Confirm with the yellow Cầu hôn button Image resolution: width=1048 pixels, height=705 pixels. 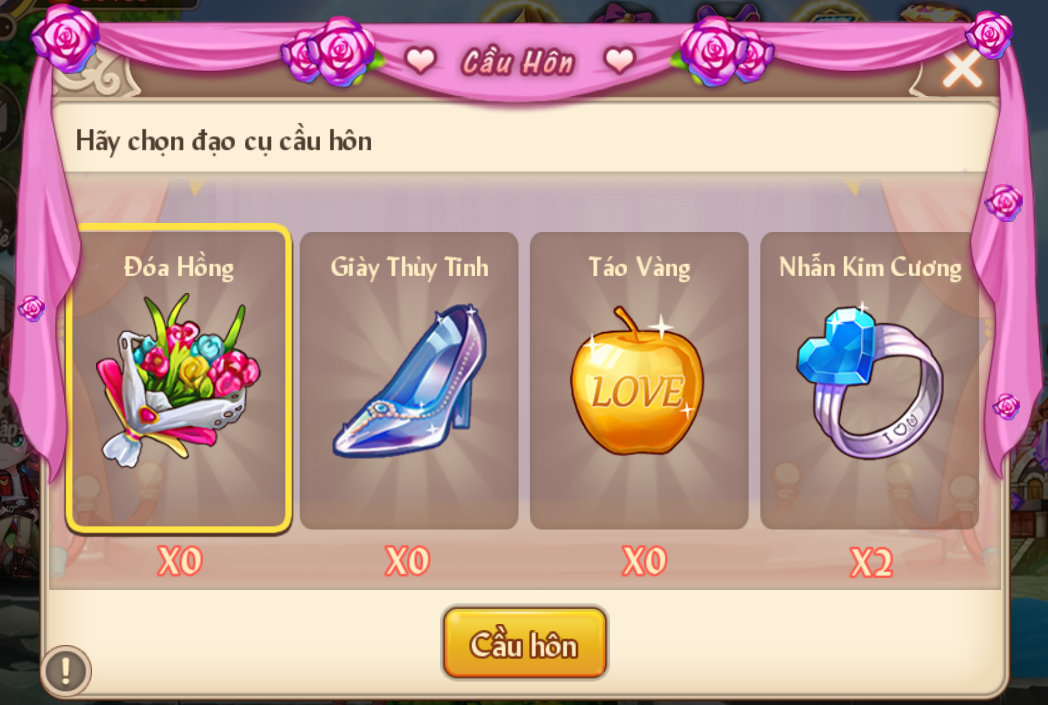click(525, 643)
